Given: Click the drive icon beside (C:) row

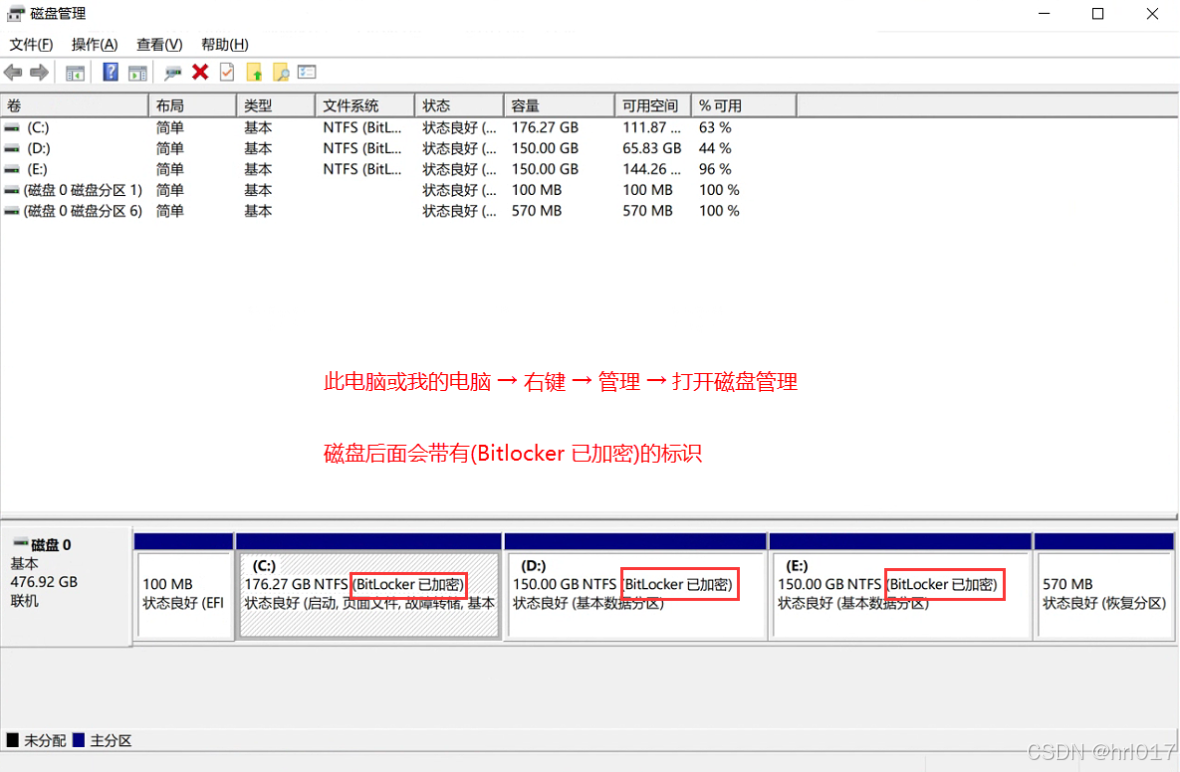Looking at the screenshot, I should (x=12, y=128).
